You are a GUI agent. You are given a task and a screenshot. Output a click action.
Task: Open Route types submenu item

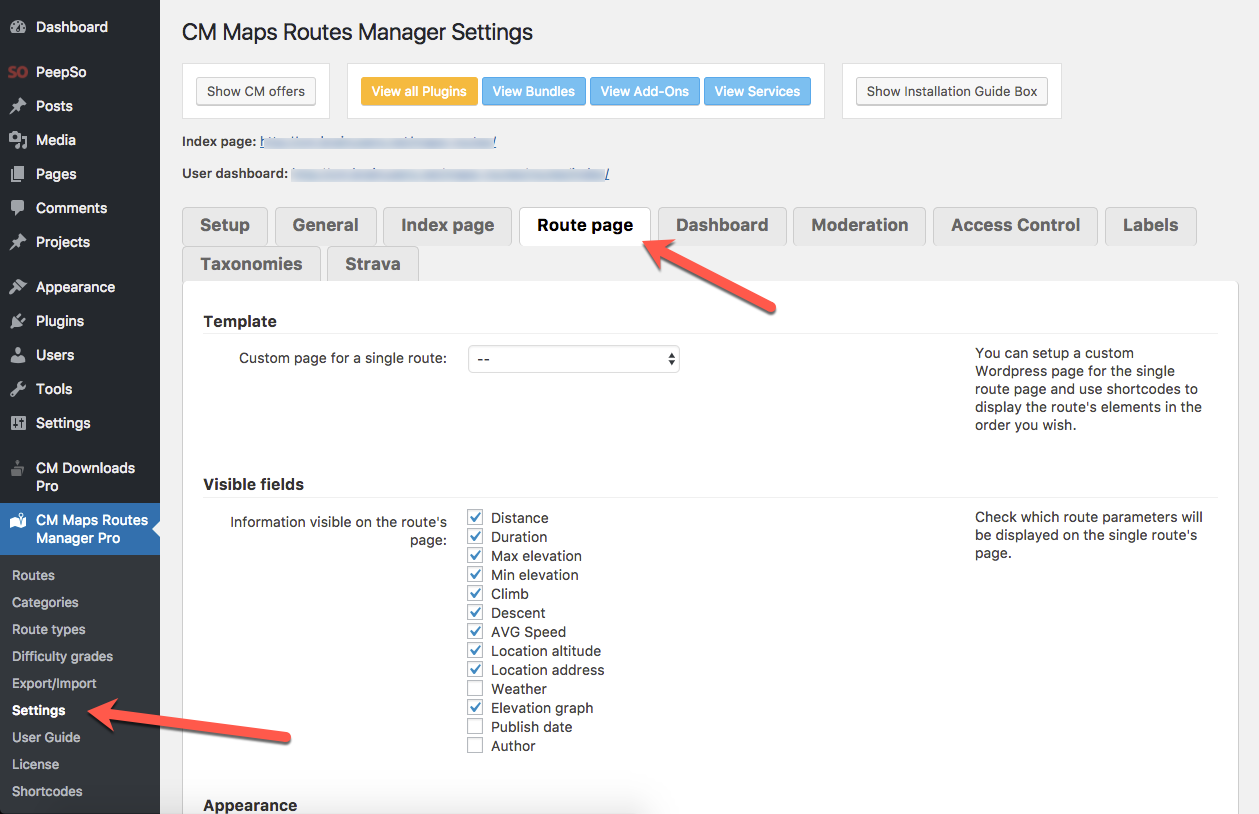point(49,630)
